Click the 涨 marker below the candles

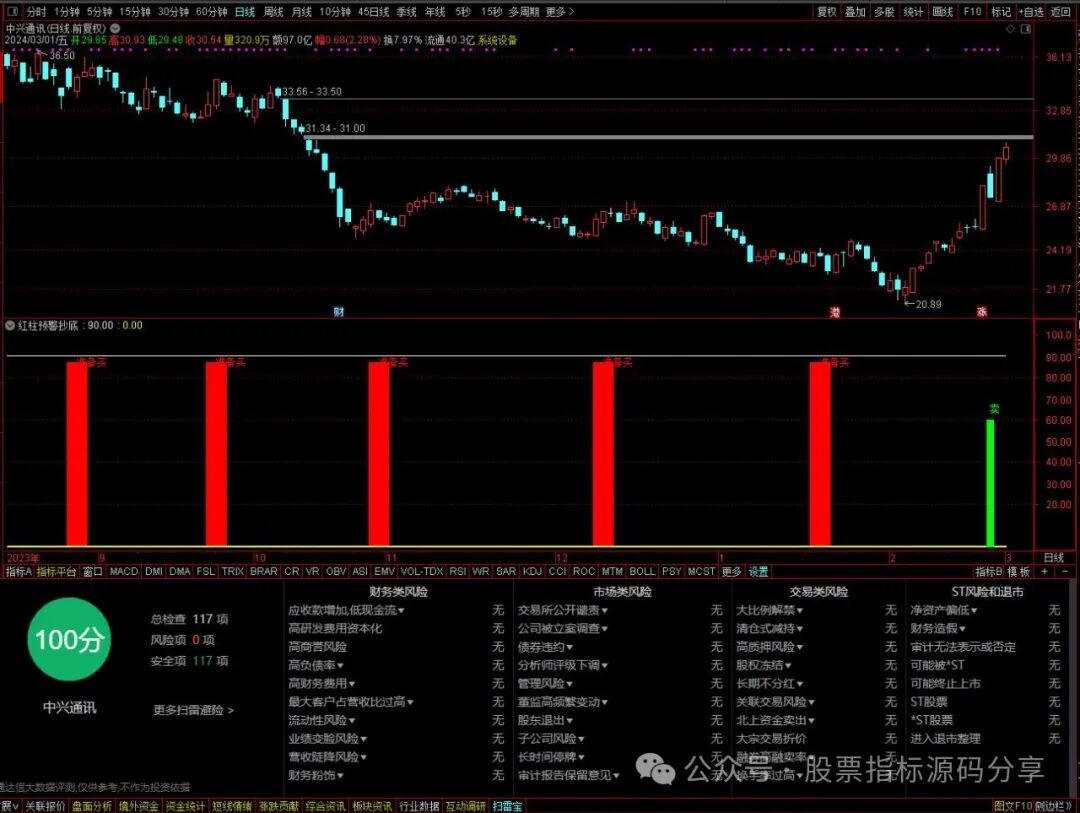982,312
